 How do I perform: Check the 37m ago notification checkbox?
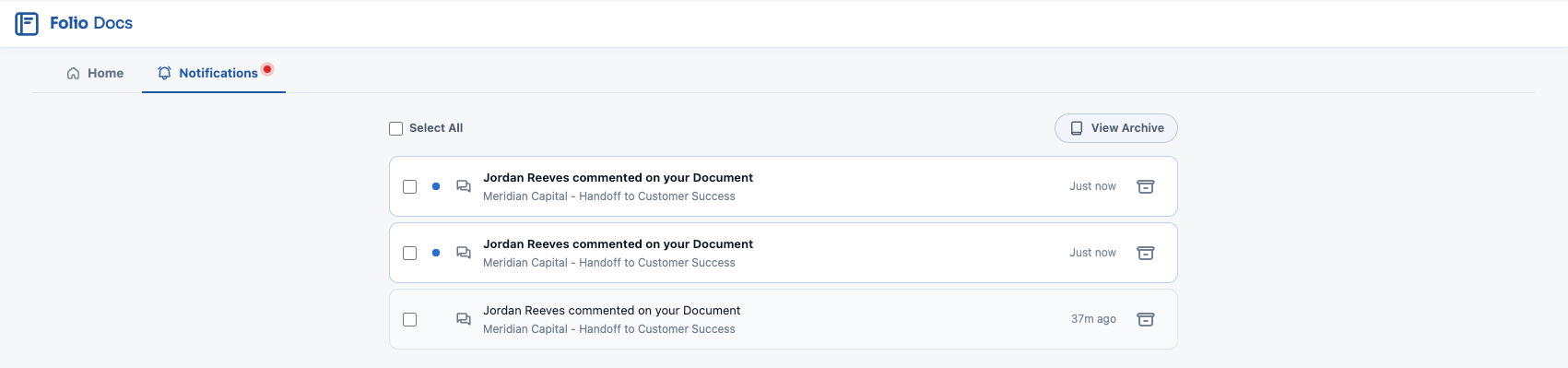[410, 319]
